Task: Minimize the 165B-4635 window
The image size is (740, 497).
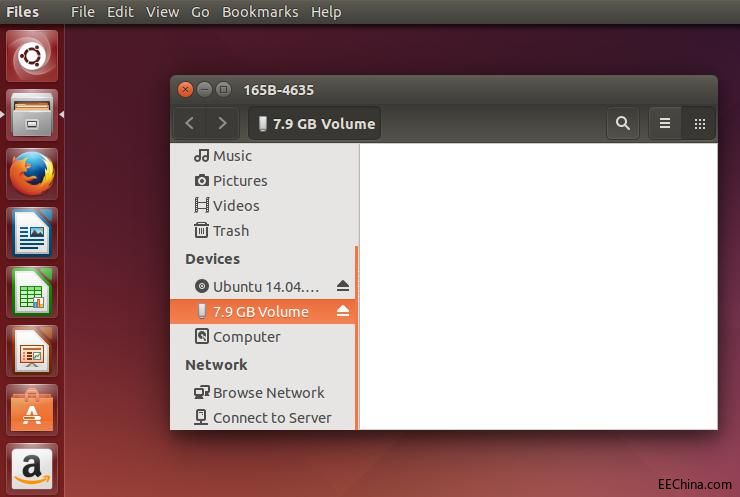Action: click(204, 89)
